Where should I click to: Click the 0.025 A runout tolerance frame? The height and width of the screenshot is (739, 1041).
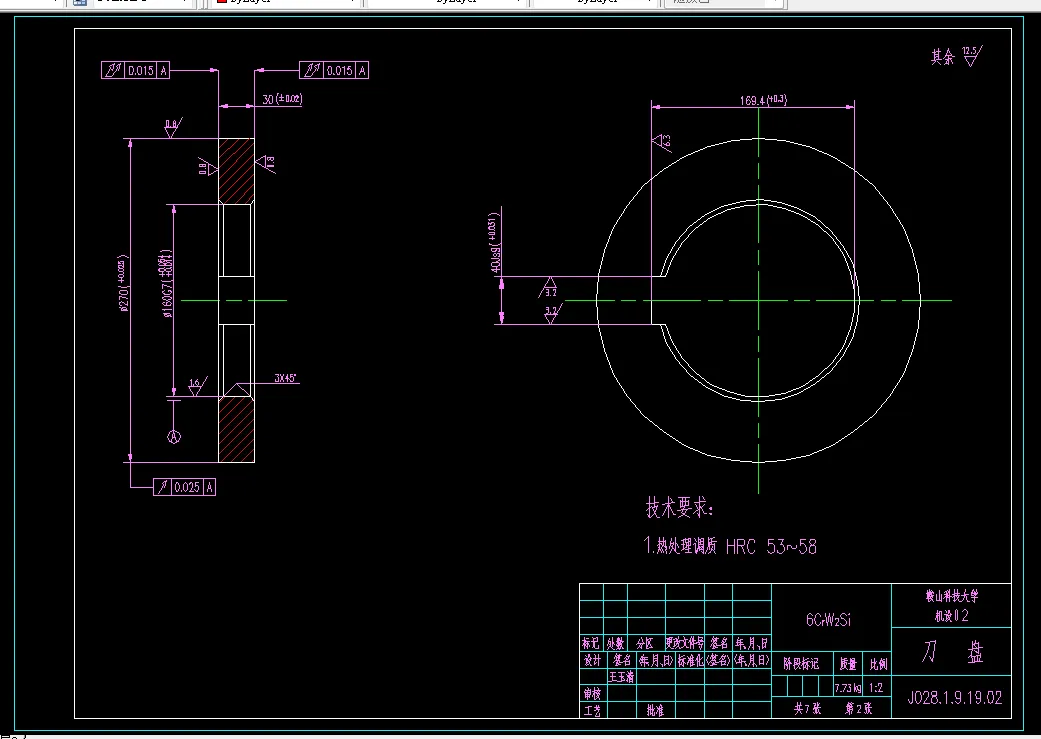(x=184, y=487)
